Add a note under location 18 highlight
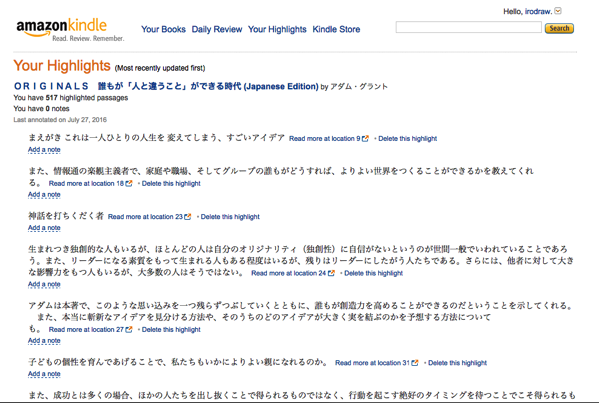Image resolution: width=599 pixels, height=403 pixels. click(44, 194)
